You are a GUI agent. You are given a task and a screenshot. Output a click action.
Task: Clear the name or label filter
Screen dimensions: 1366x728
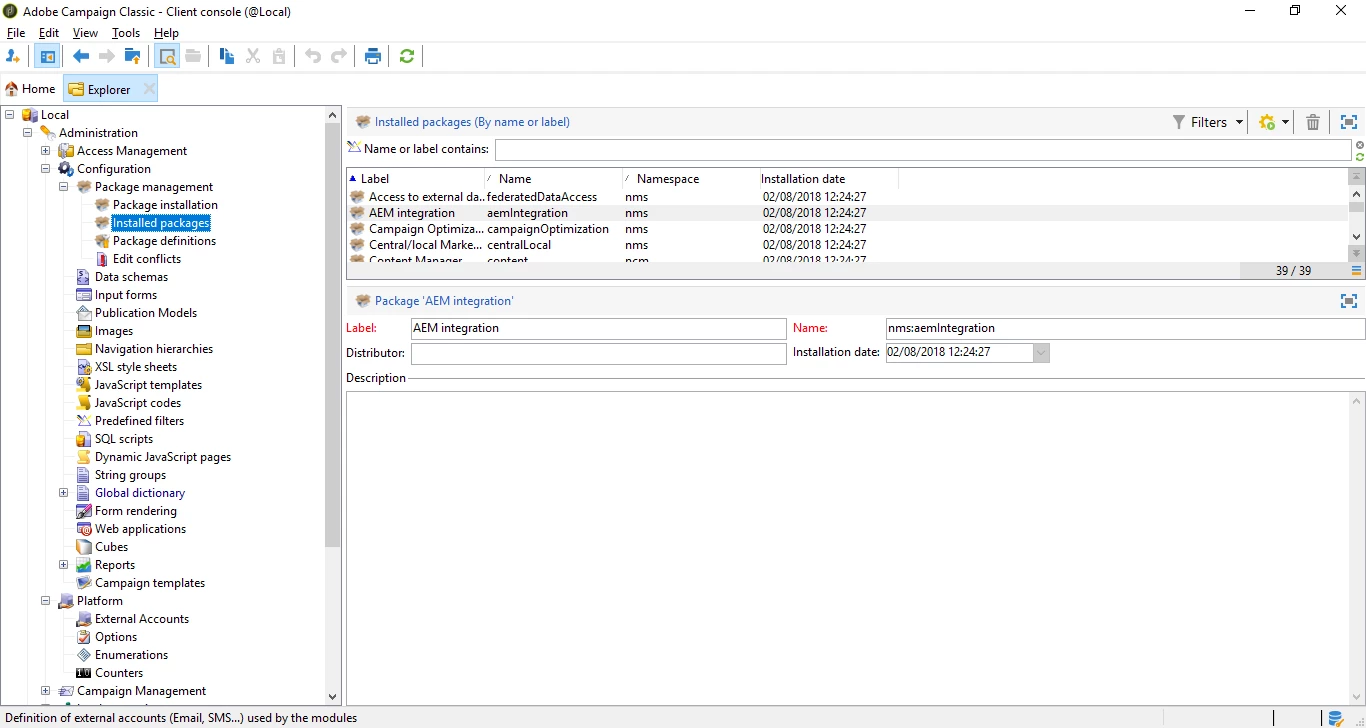(1360, 145)
